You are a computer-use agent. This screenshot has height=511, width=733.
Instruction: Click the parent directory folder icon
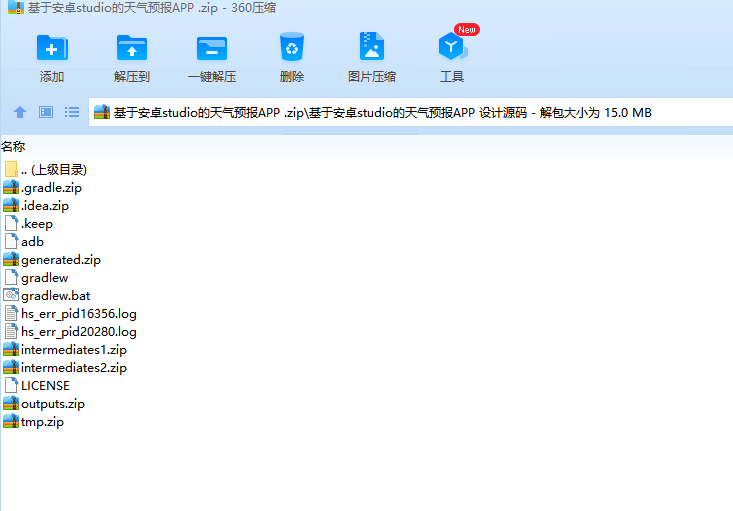tap(11, 169)
